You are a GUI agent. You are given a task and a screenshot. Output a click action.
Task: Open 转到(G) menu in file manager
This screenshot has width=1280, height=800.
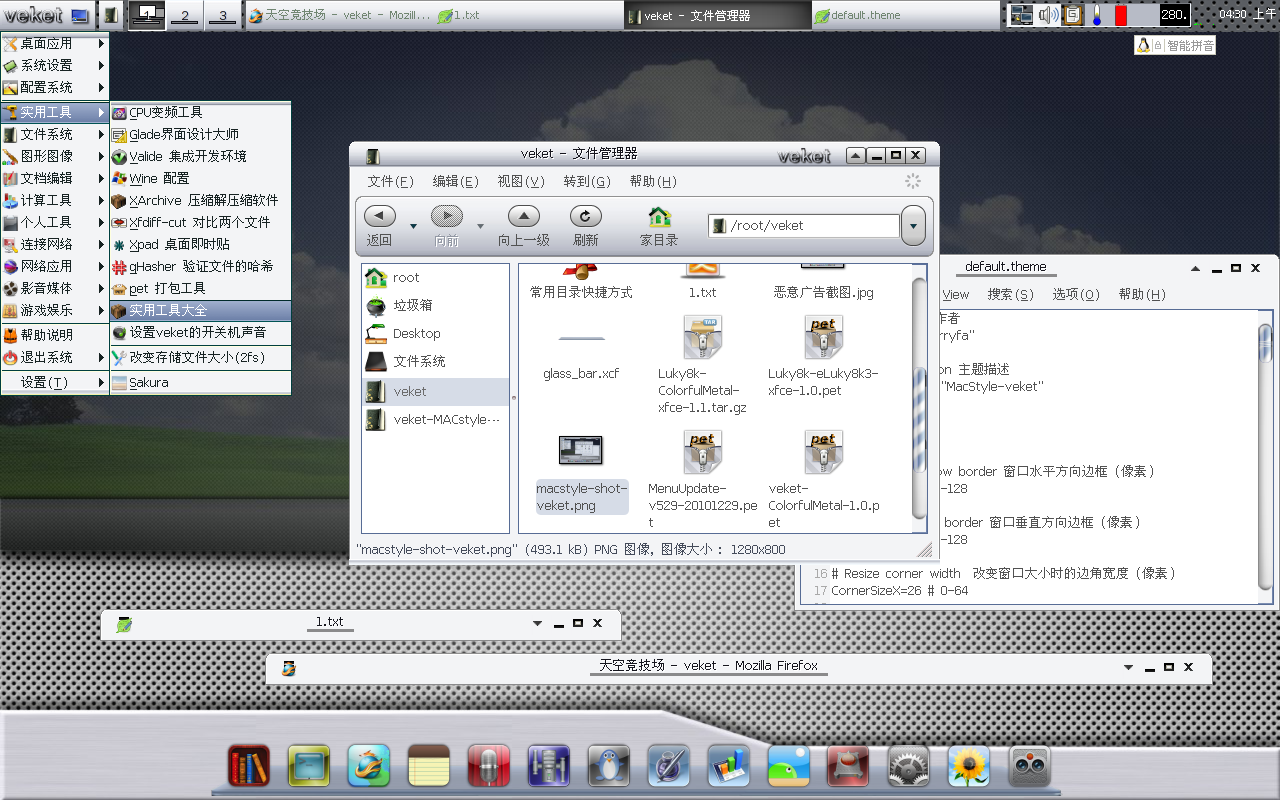pyautogui.click(x=587, y=181)
